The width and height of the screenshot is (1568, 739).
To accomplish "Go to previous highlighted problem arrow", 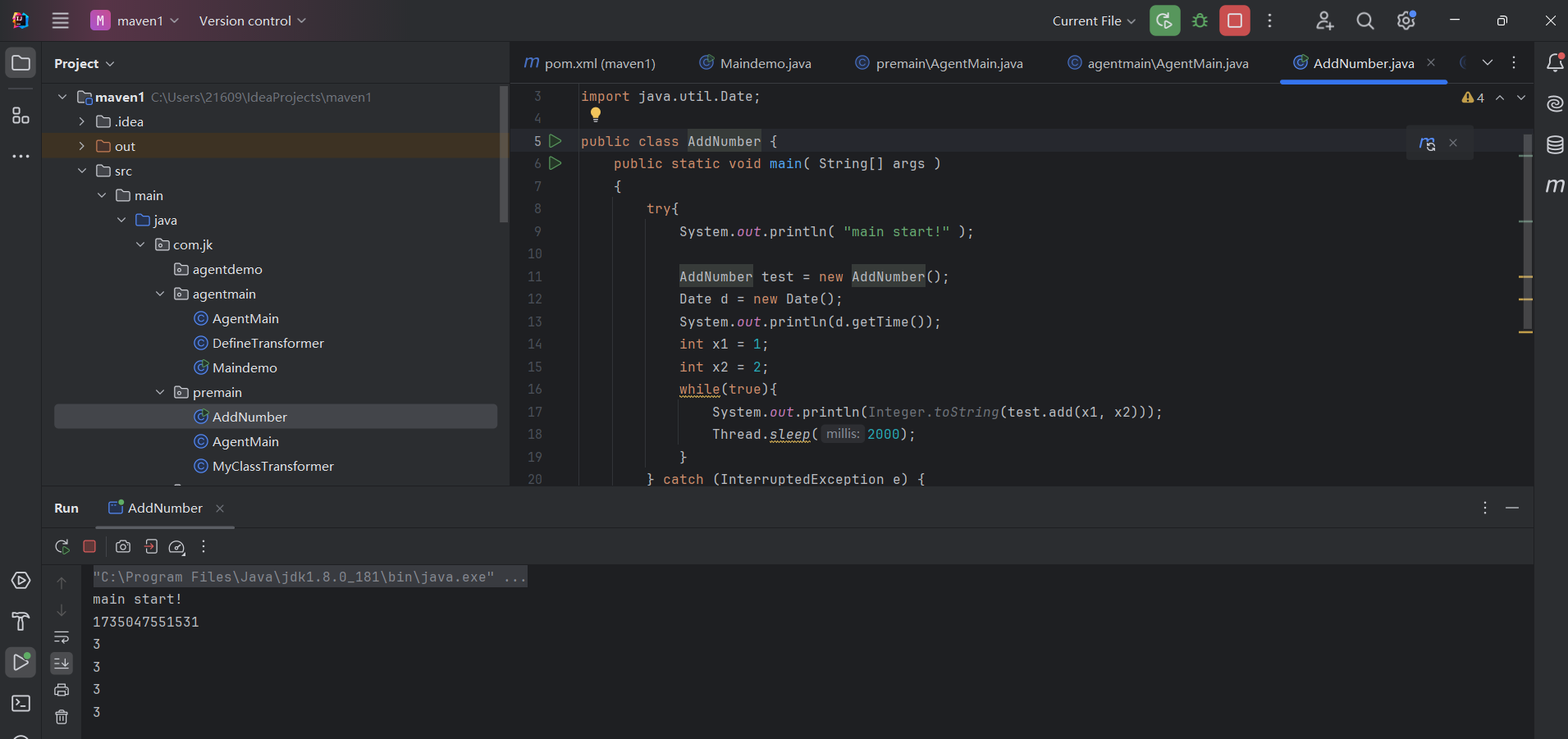I will [1500, 98].
